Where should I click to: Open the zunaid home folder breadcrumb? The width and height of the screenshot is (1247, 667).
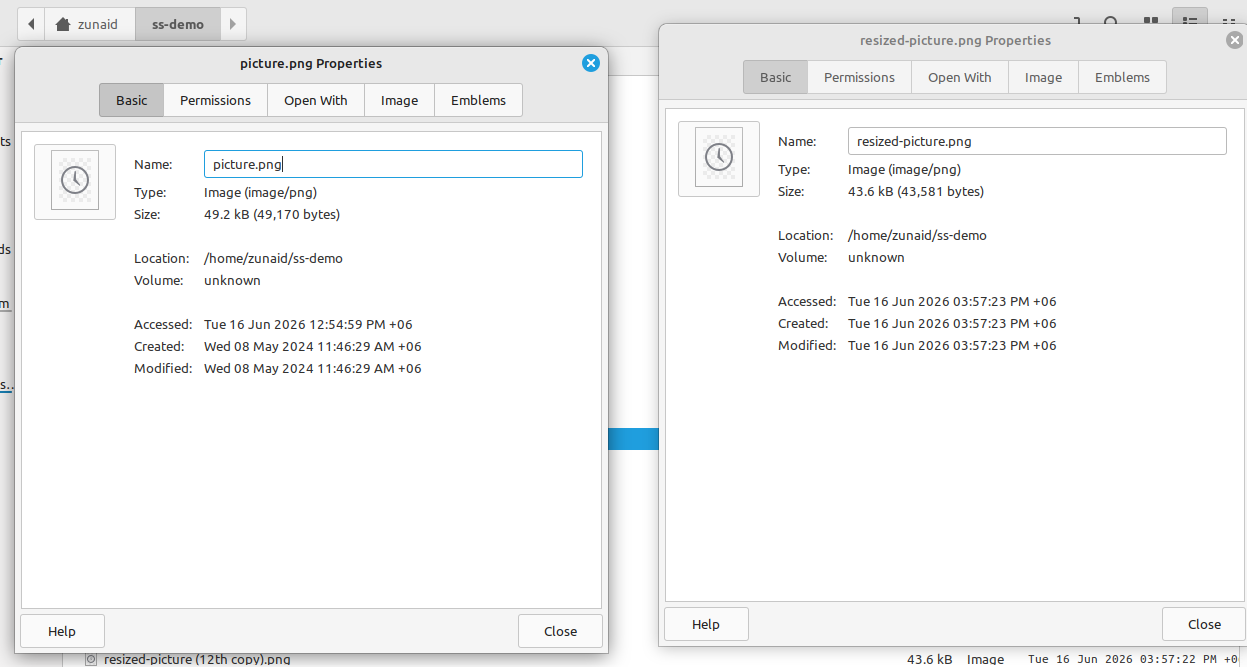click(x=90, y=24)
